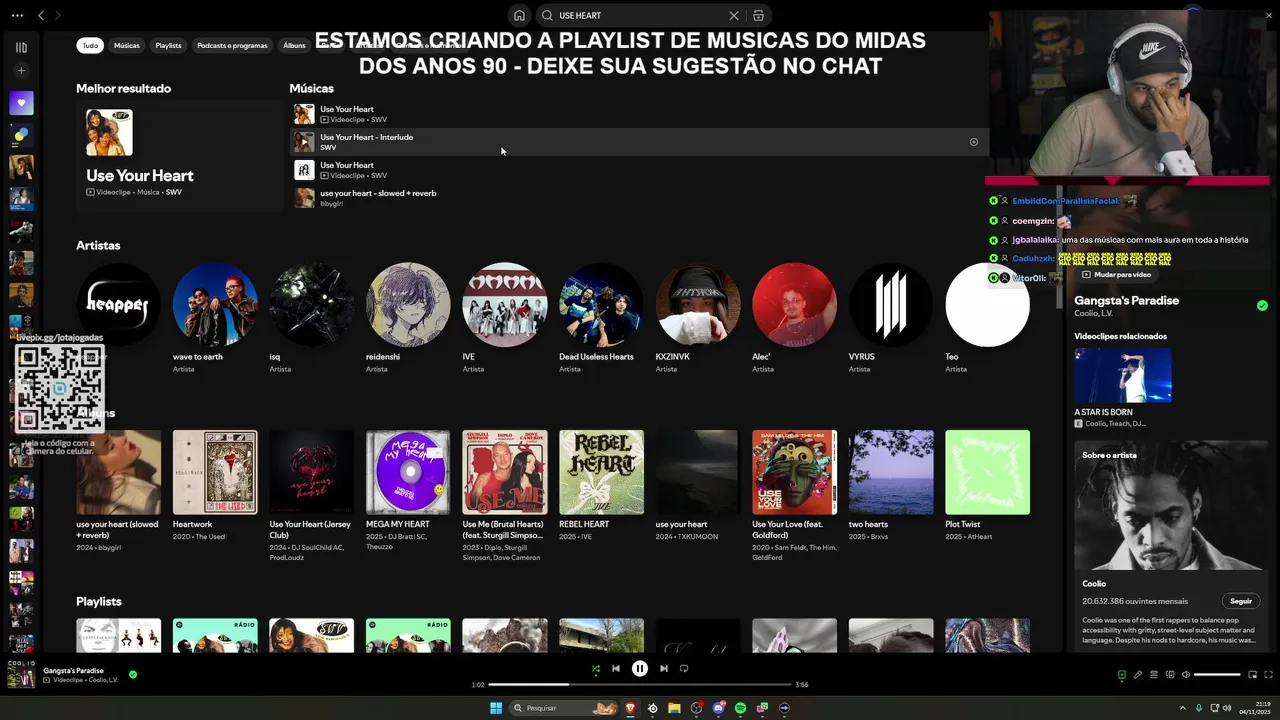Play Use Your Heart - Interlude track
Viewport: 1280px width, 720px height.
(x=304, y=142)
